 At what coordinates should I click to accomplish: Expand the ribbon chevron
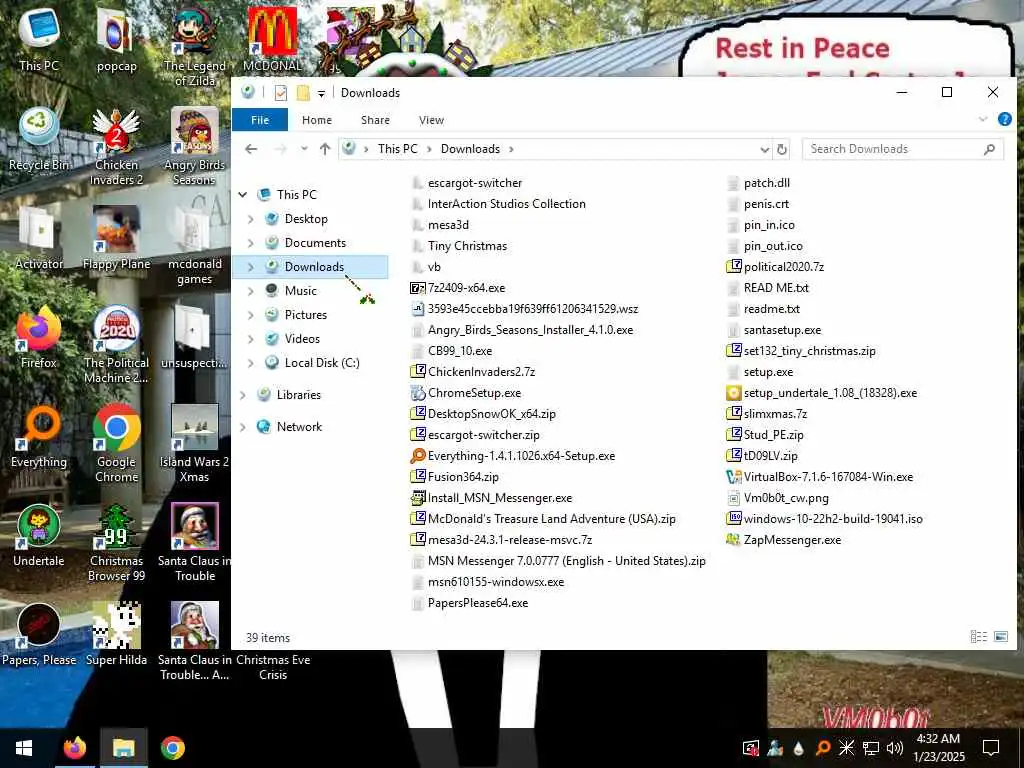click(x=982, y=120)
